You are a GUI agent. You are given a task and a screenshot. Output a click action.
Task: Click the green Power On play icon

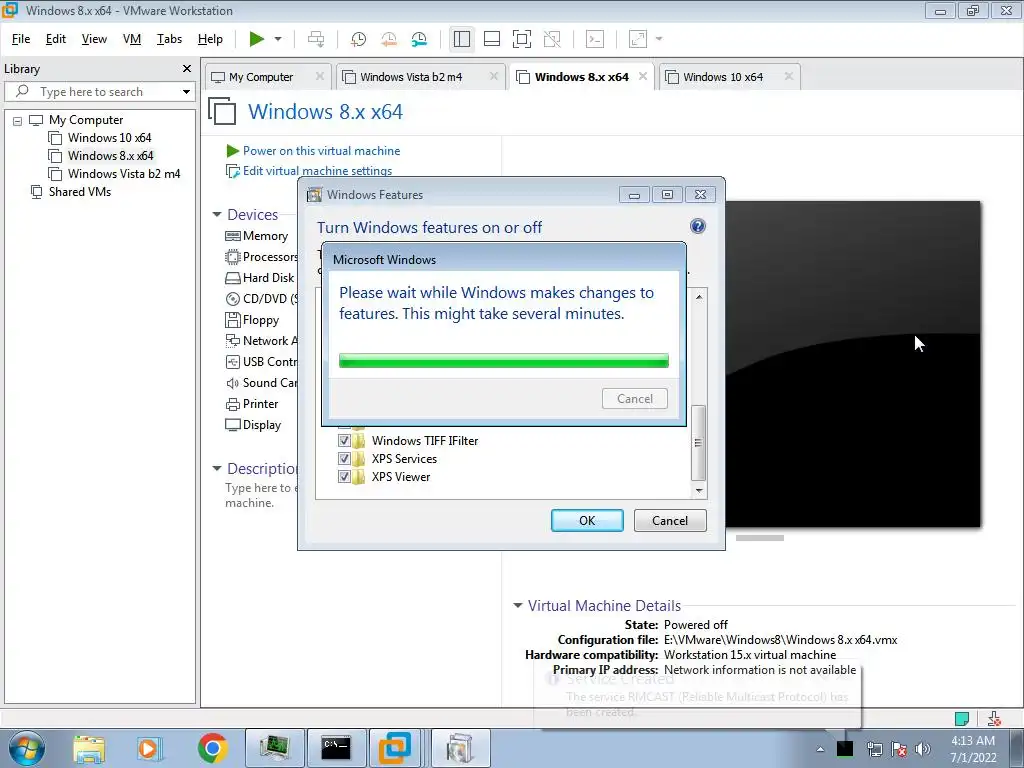257,39
